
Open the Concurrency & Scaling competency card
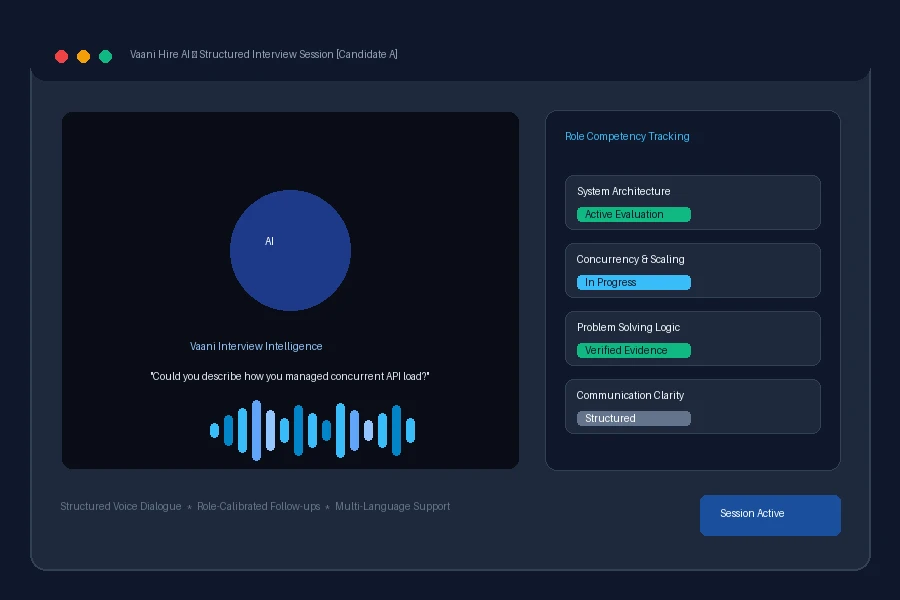[x=692, y=270]
